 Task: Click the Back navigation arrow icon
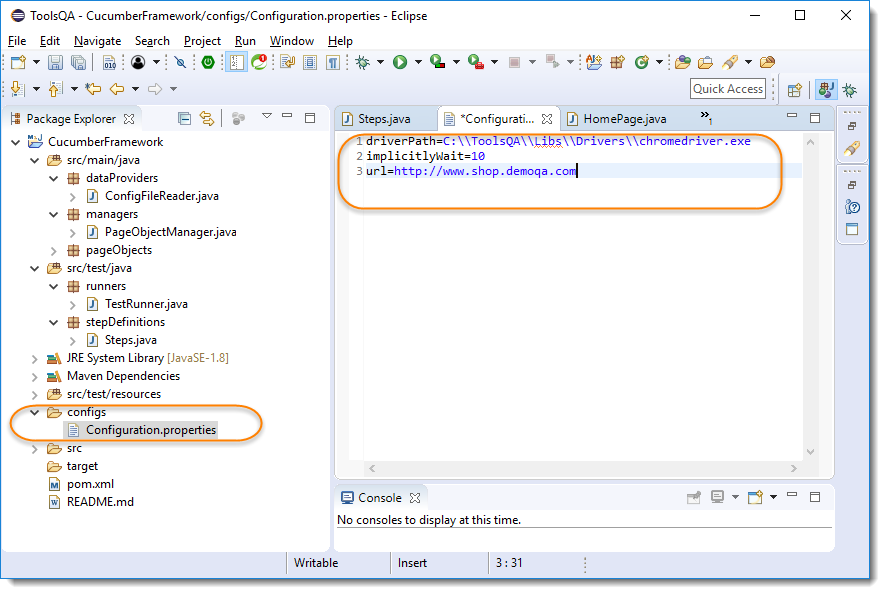pyautogui.click(x=119, y=89)
